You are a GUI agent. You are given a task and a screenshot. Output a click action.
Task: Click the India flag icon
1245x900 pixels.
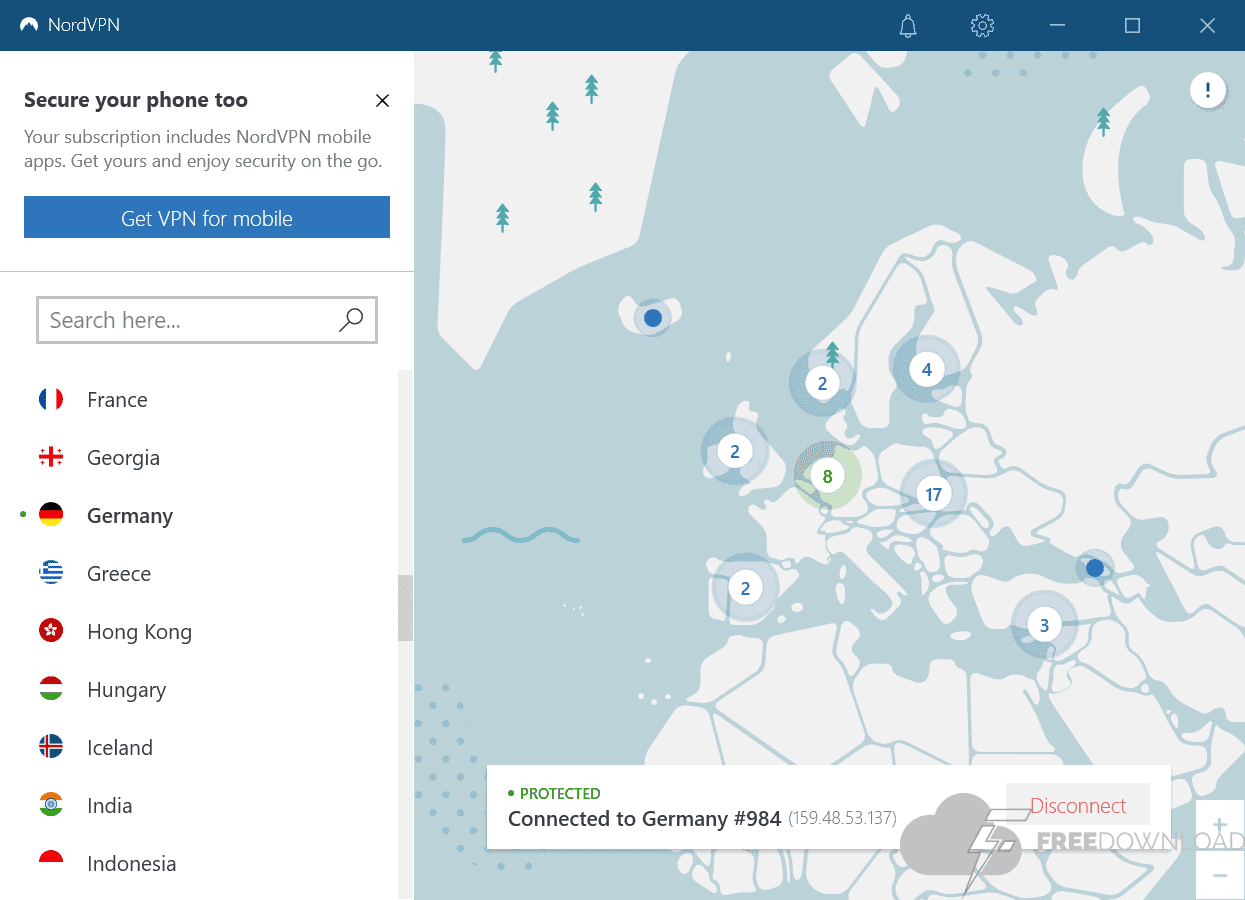51,806
